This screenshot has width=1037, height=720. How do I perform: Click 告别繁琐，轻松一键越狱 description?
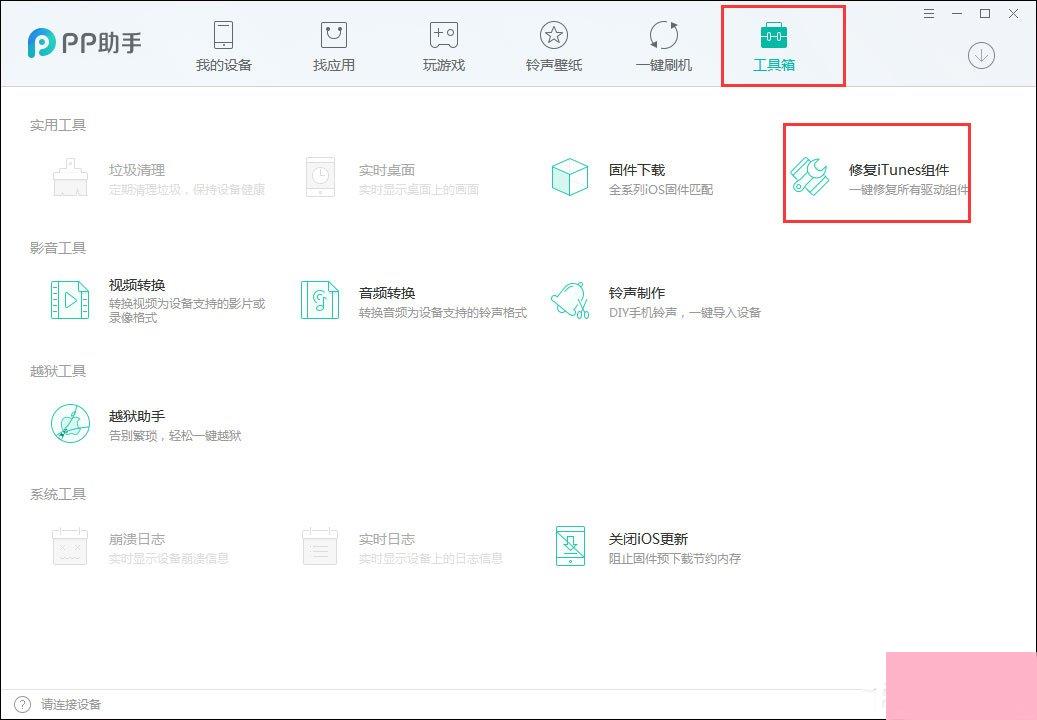[x=175, y=436]
